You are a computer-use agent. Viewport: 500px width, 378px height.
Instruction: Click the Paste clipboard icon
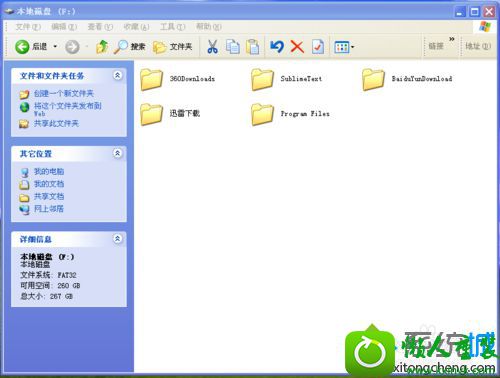tap(252, 47)
